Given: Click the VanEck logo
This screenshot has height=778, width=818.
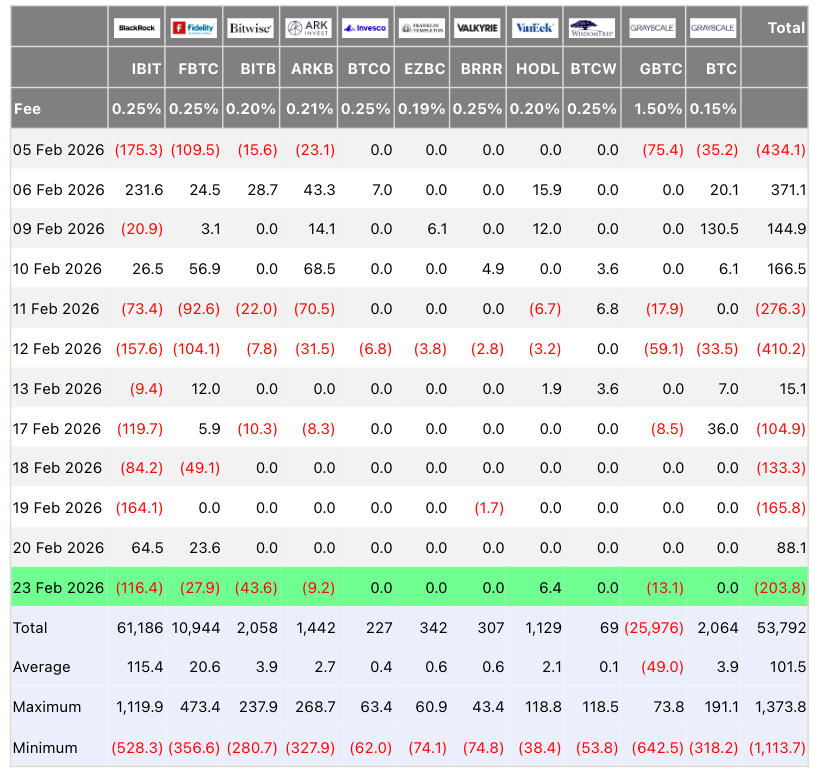Looking at the screenshot, I should [x=534, y=28].
